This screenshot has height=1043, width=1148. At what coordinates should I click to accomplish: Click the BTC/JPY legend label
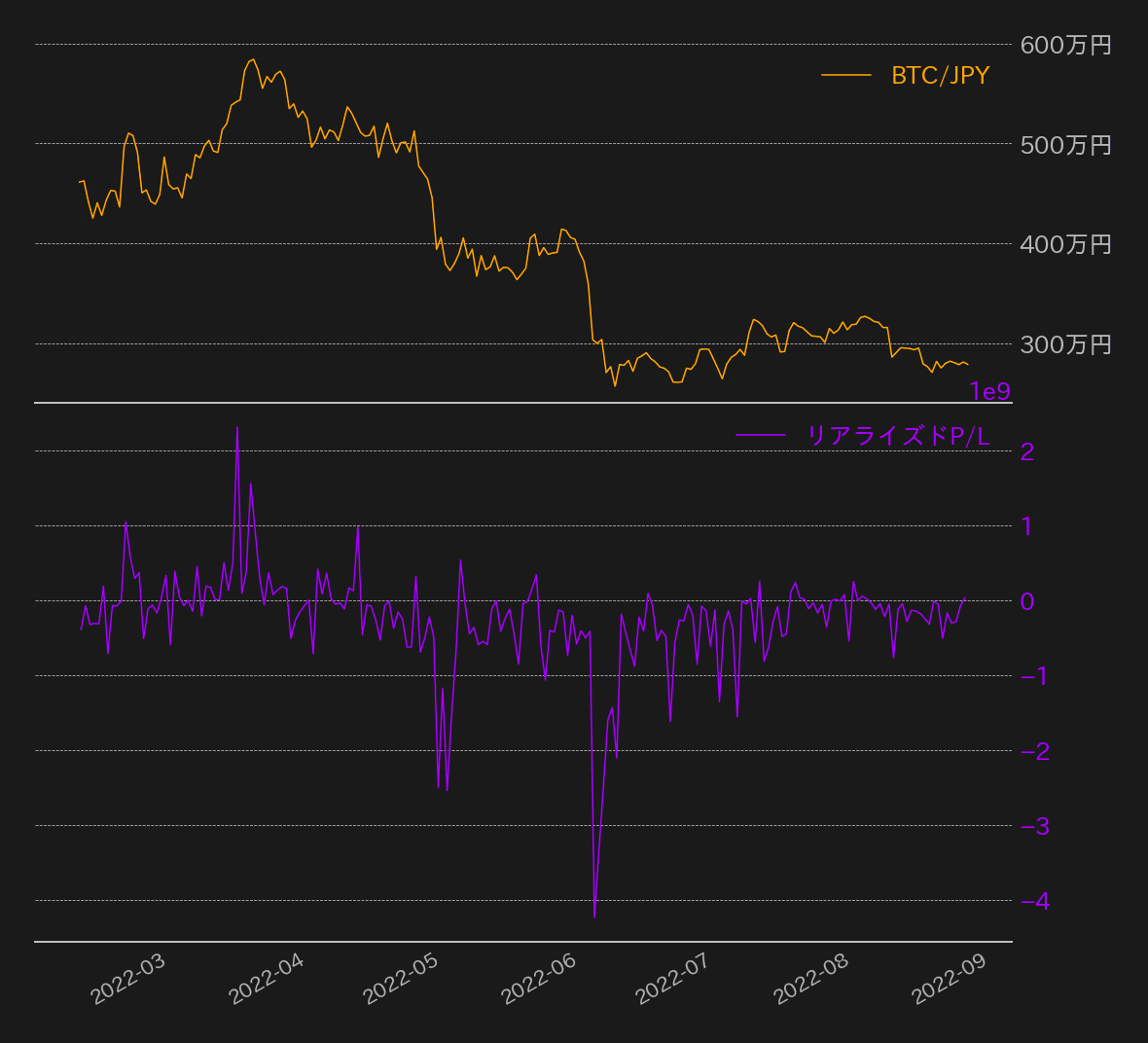point(940,76)
